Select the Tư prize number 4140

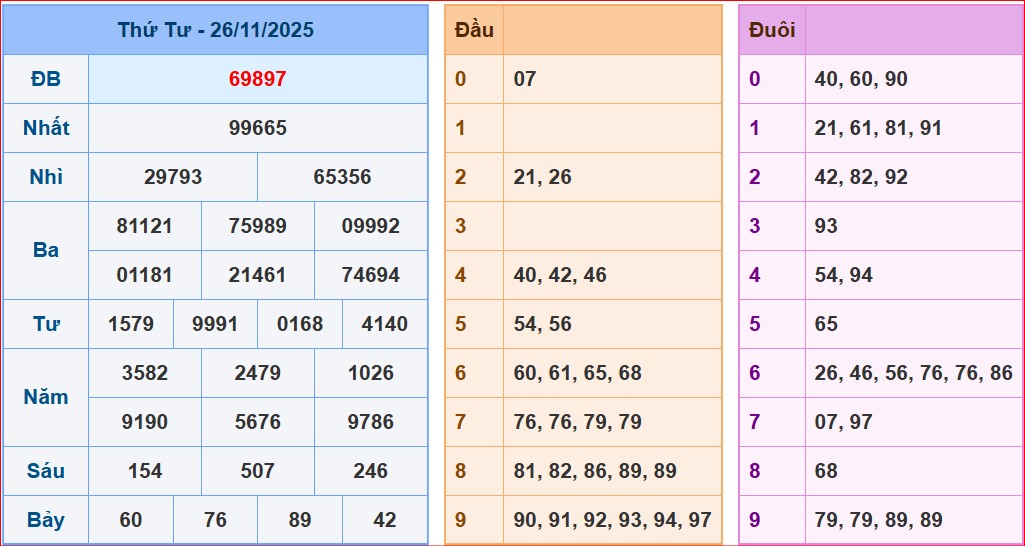(x=384, y=324)
